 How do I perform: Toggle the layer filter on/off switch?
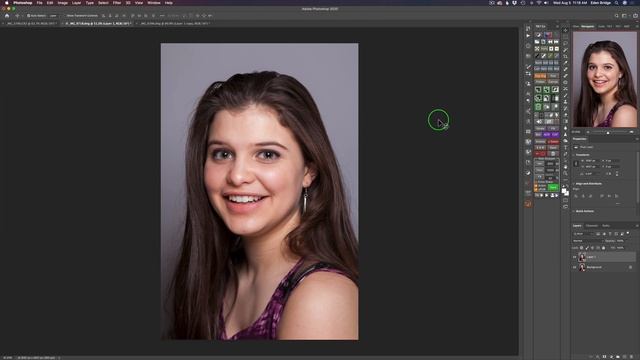(x=628, y=233)
